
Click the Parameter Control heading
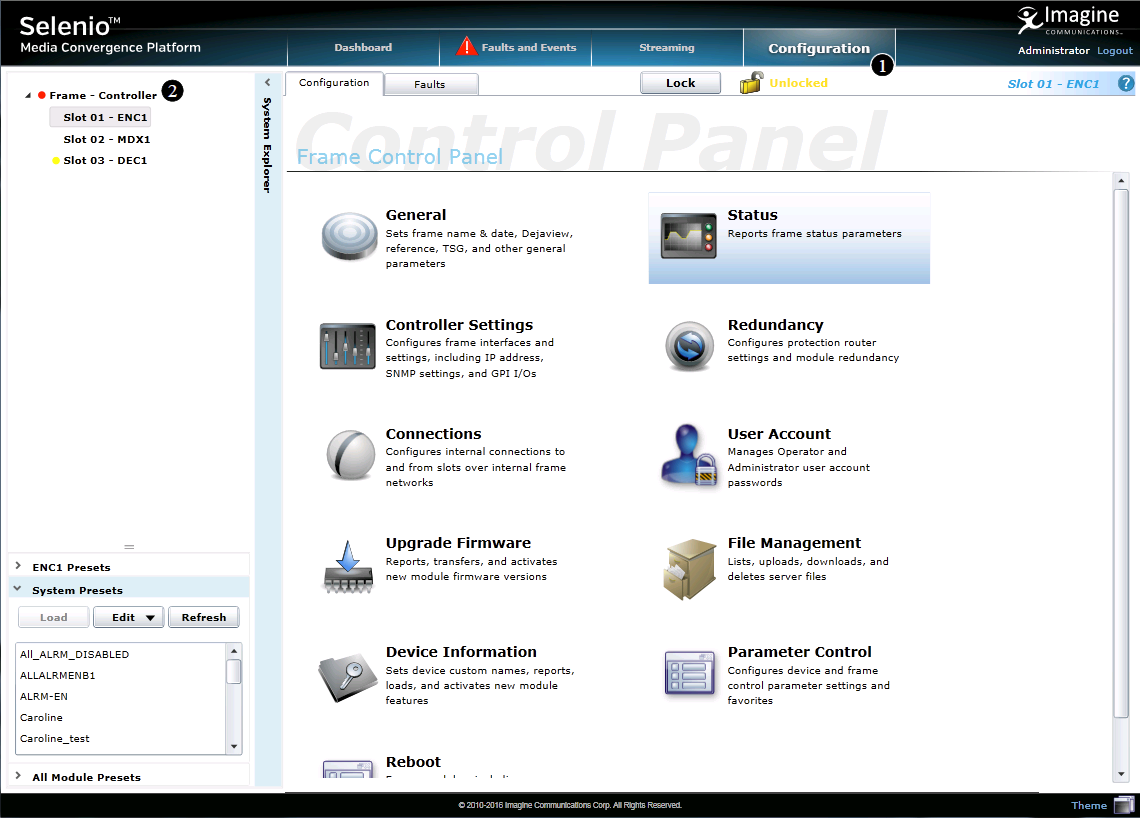click(799, 652)
